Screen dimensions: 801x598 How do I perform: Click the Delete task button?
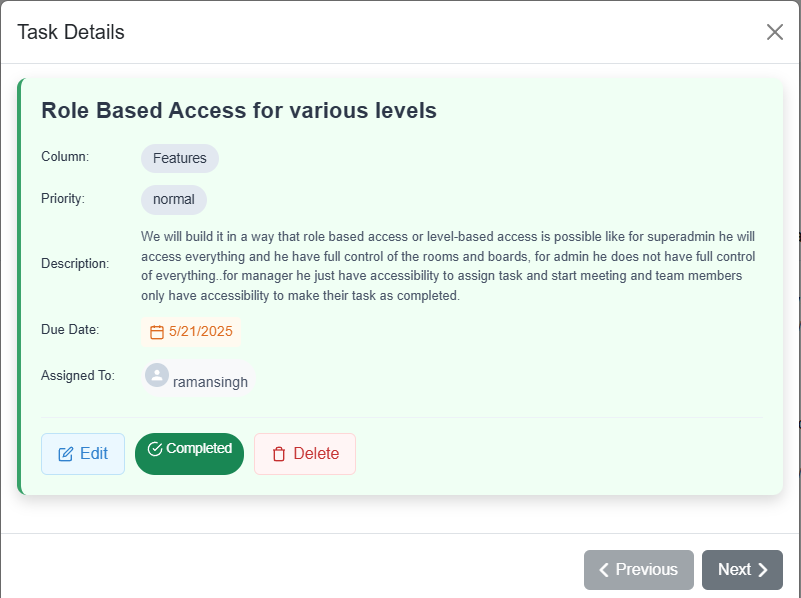coord(305,453)
